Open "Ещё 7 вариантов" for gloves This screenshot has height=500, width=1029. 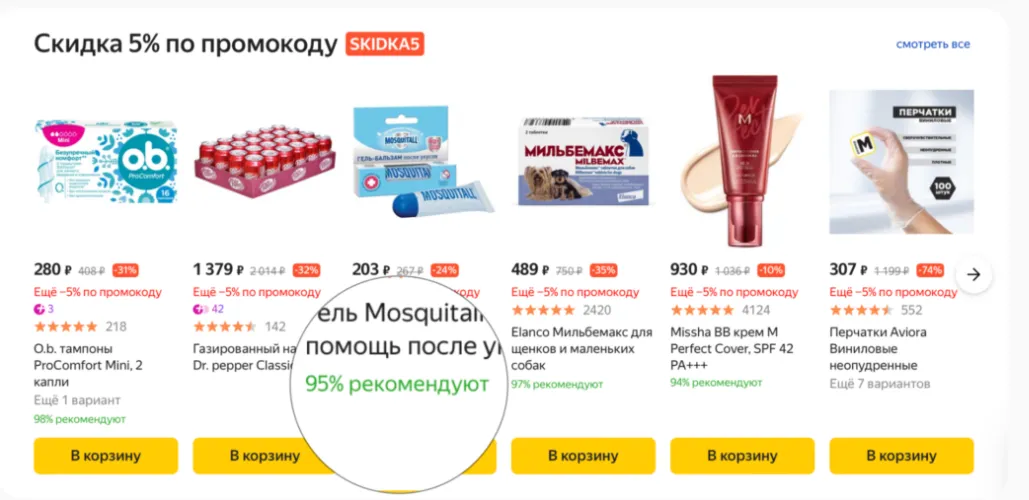880,383
